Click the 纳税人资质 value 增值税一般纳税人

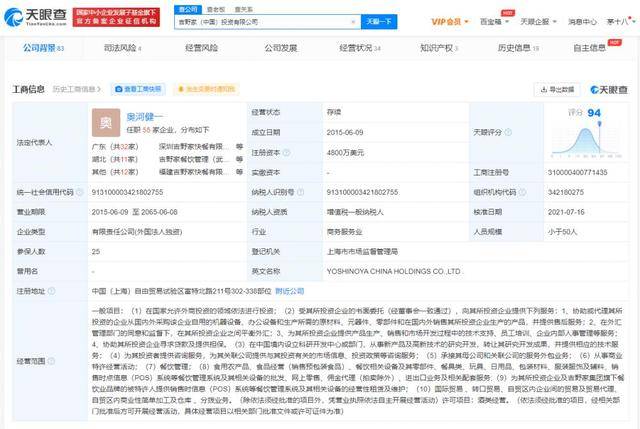(x=355, y=212)
